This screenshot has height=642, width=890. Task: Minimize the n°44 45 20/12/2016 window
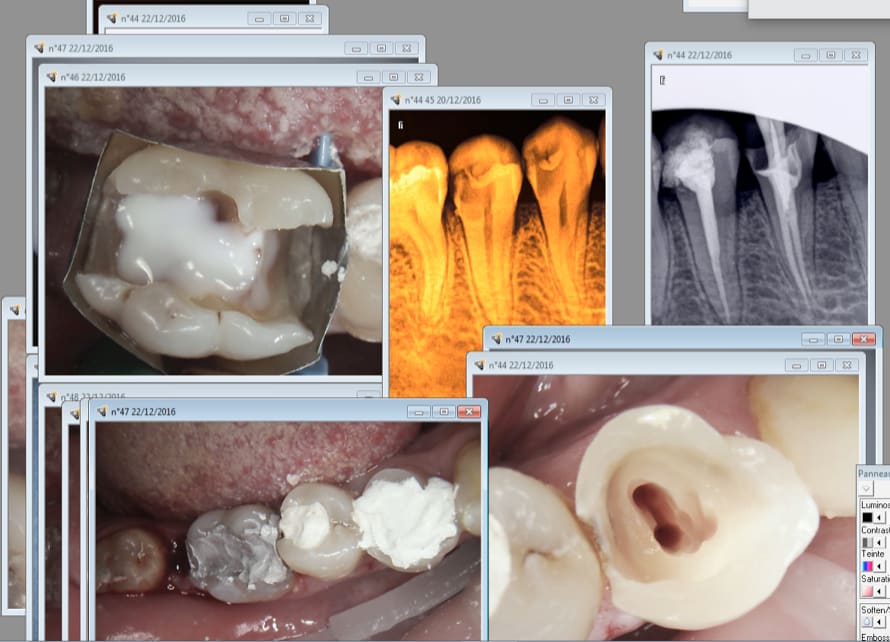[x=543, y=100]
